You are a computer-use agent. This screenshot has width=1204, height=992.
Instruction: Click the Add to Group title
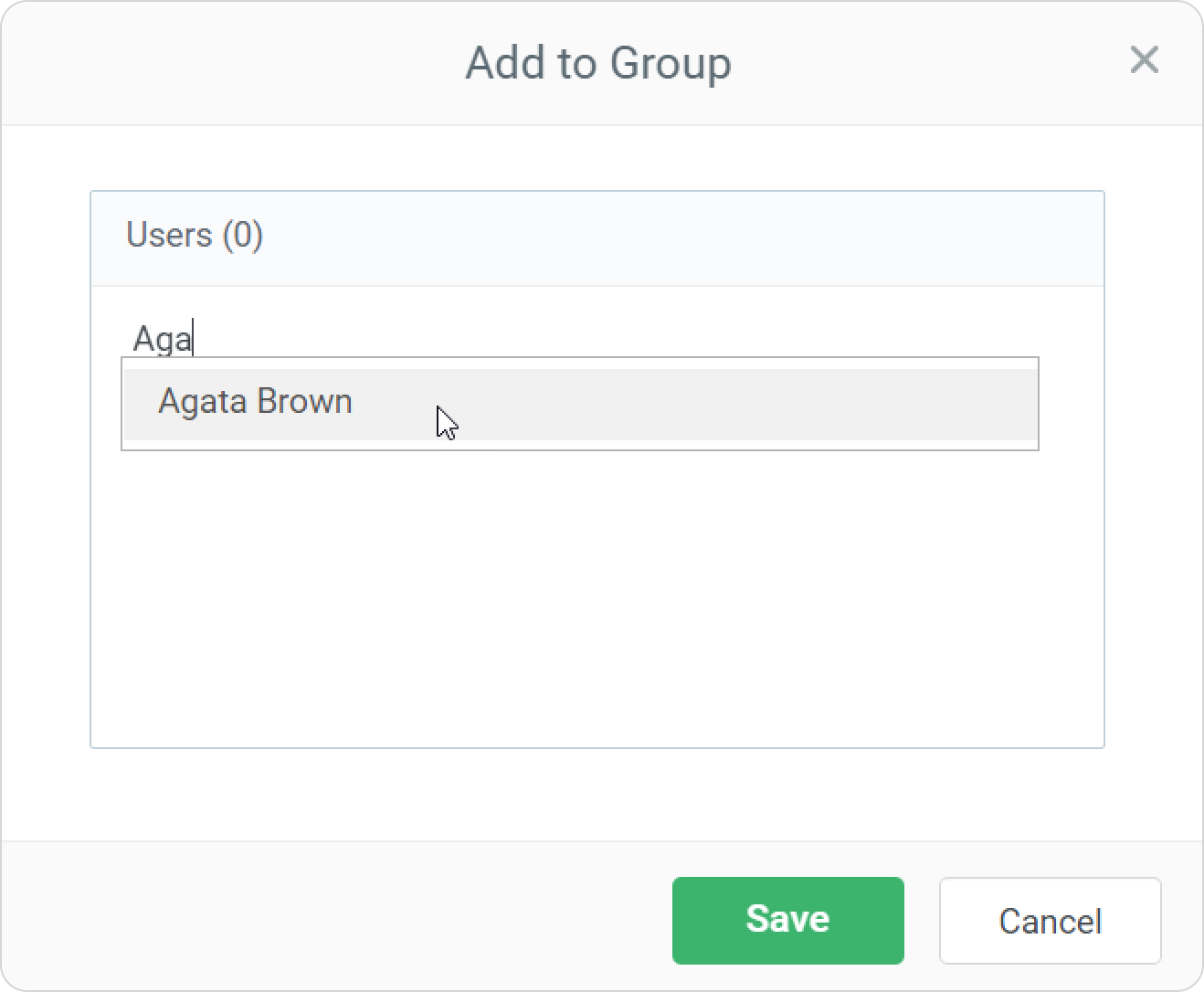[598, 63]
